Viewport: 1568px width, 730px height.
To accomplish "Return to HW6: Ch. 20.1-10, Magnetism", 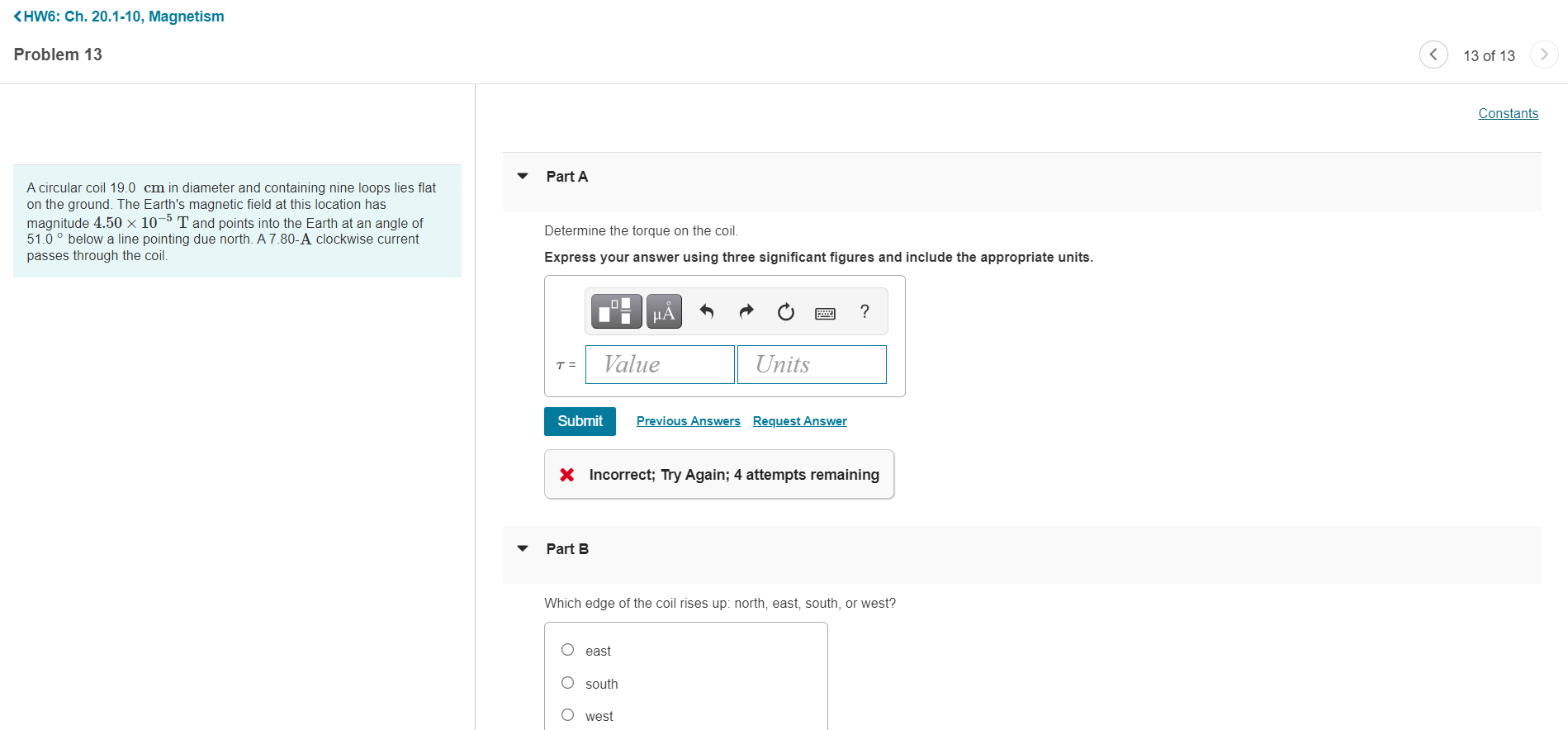I will coord(119,17).
